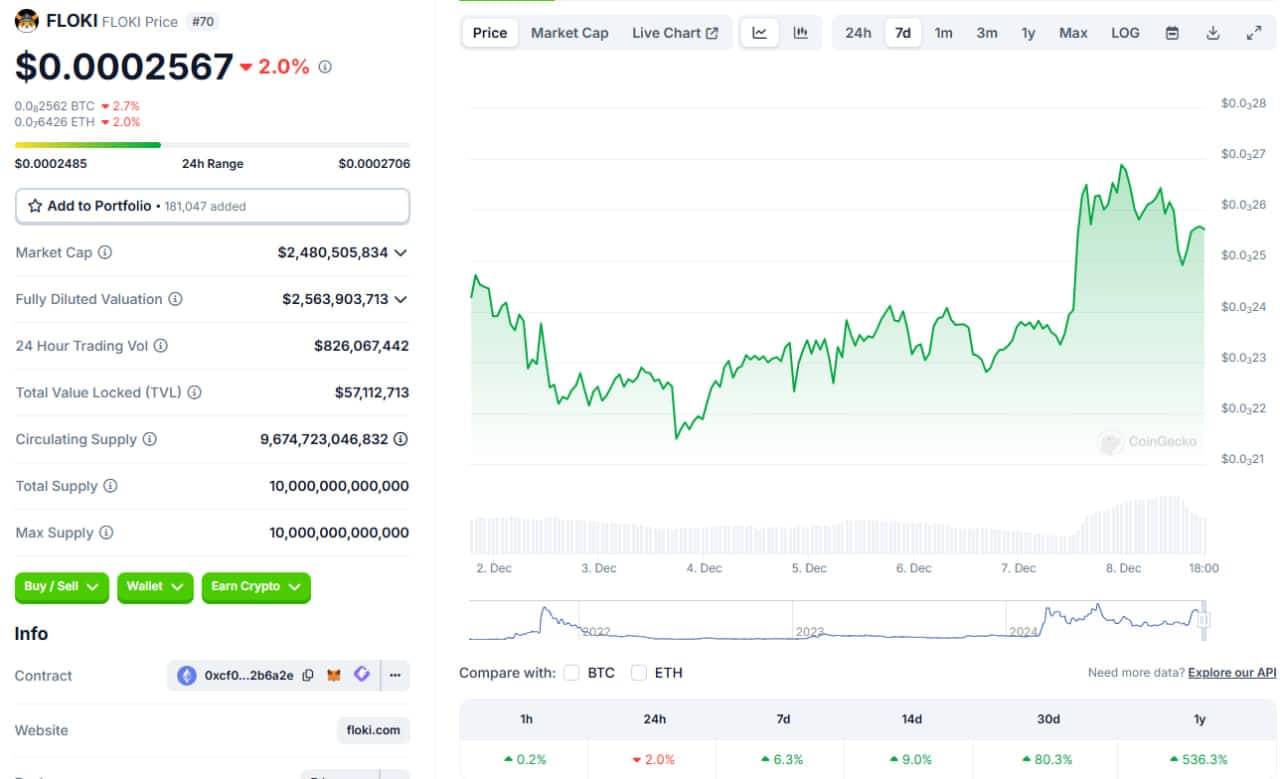This screenshot has width=1280, height=779.
Task: Click the Total Supply value 10,000,000,000,000
Action: tap(339, 486)
